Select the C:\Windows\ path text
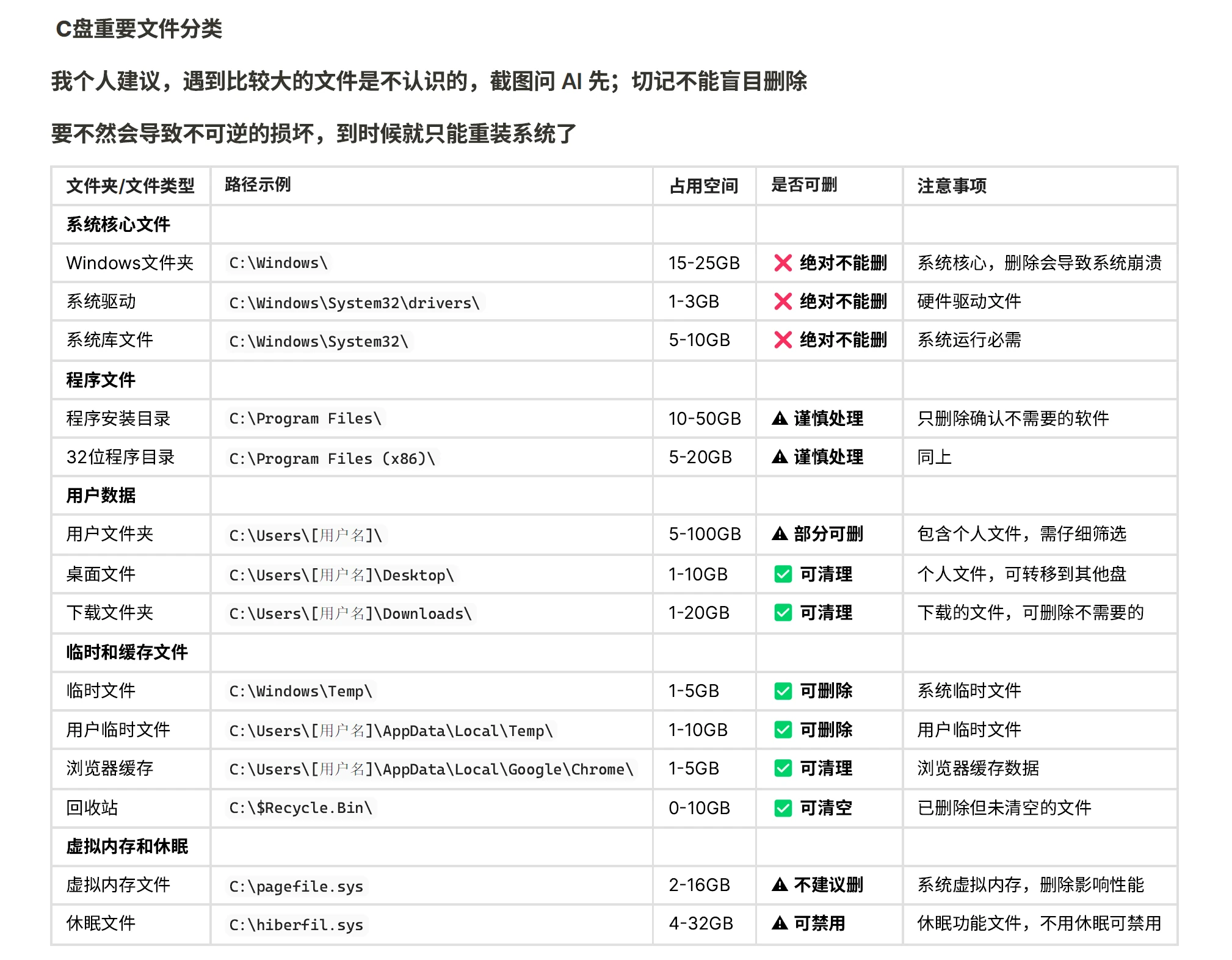This screenshot has height=960, width=1232. pyautogui.click(x=278, y=263)
